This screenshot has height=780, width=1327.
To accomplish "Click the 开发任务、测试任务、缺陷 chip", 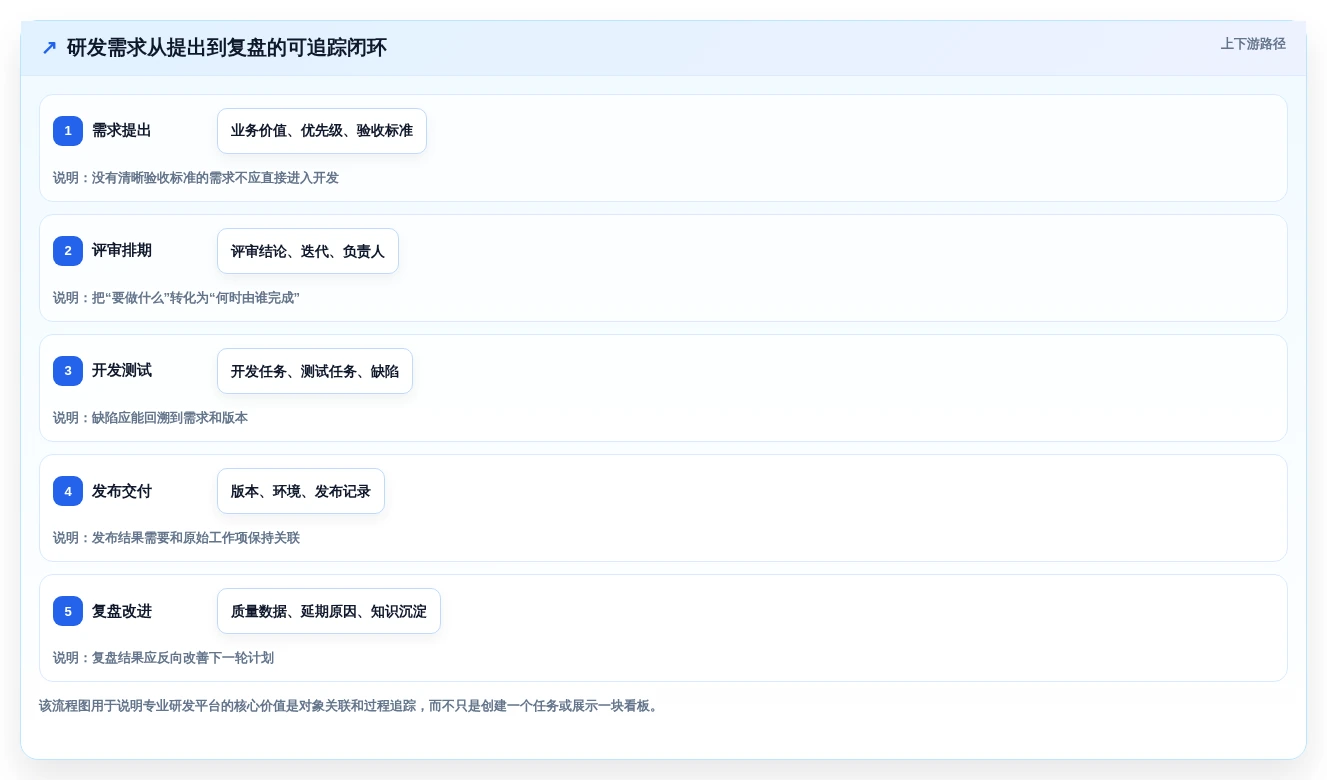I will pos(315,371).
